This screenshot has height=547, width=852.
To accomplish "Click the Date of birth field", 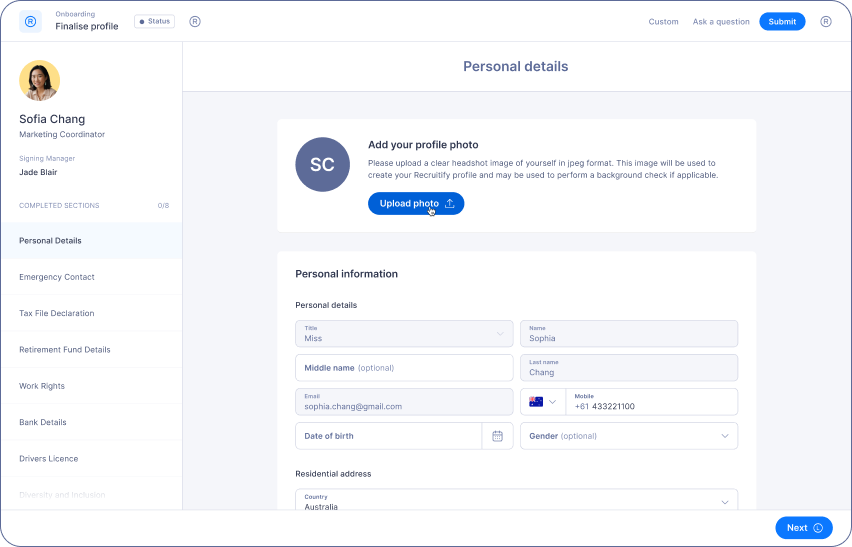I will coord(388,436).
